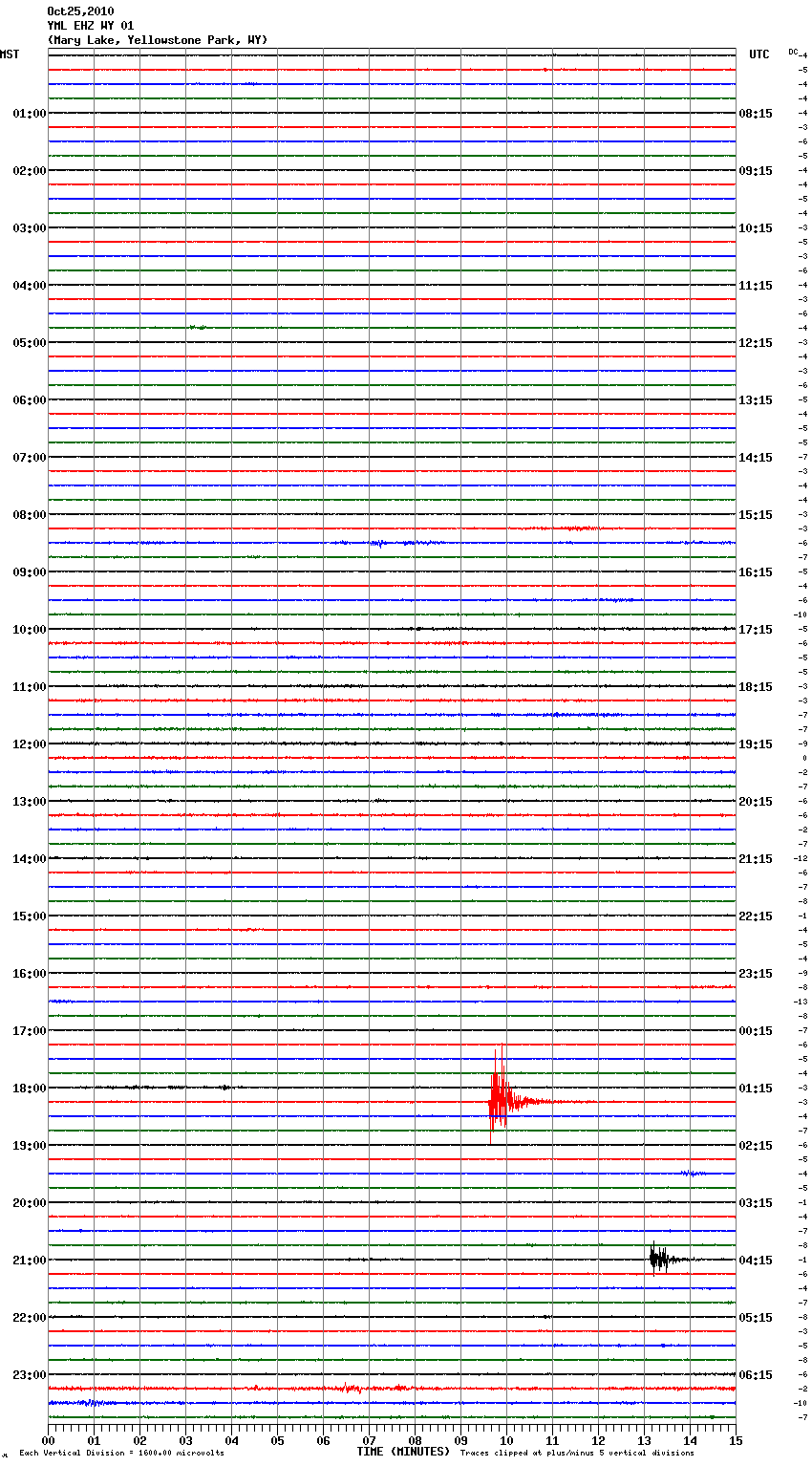Click the 01:15 UTC time label

point(756,1089)
